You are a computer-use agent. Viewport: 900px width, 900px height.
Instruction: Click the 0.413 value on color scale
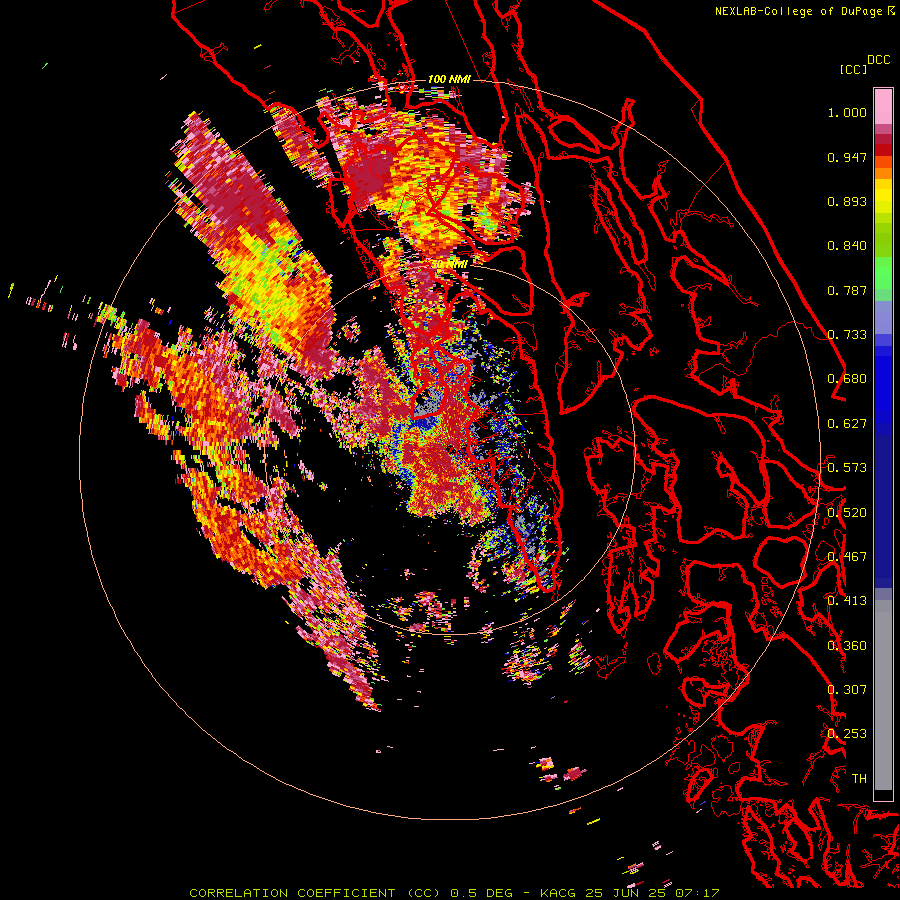[x=847, y=601]
